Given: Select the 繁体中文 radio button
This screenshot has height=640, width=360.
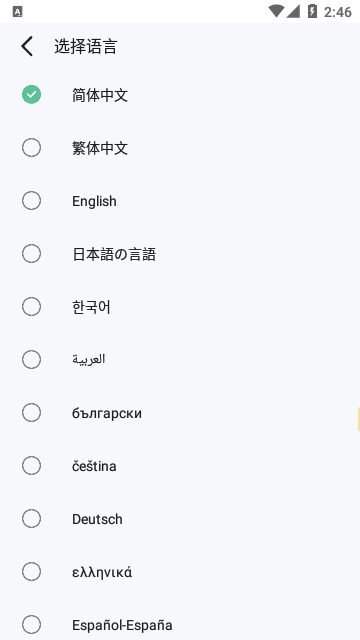Looking at the screenshot, I should coord(31,147).
